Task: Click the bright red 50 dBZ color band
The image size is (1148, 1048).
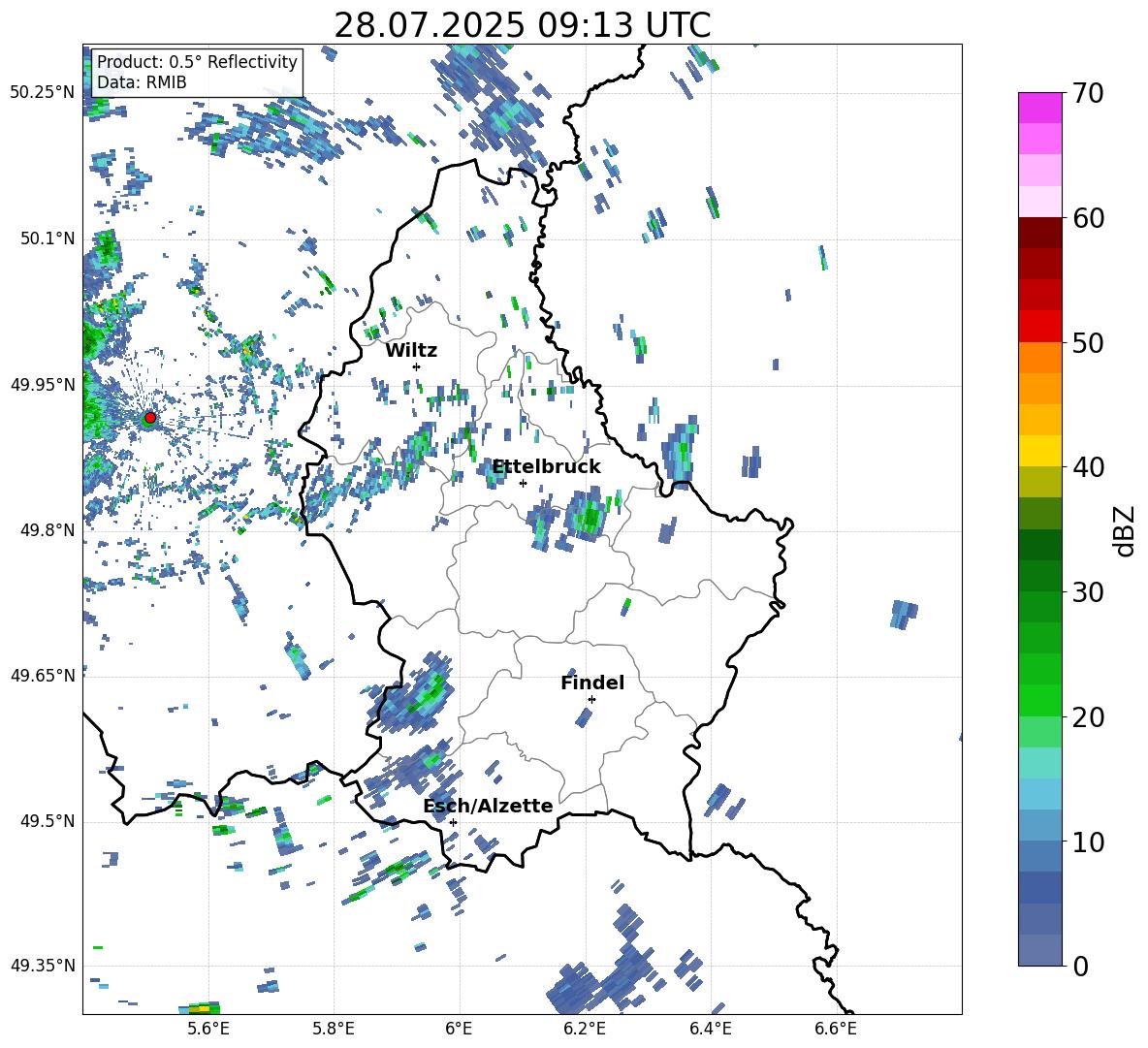Action: (x=1039, y=327)
